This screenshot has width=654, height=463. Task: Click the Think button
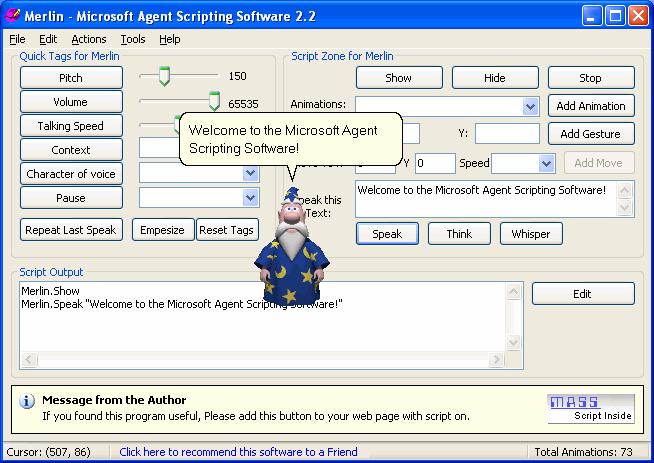click(x=459, y=234)
